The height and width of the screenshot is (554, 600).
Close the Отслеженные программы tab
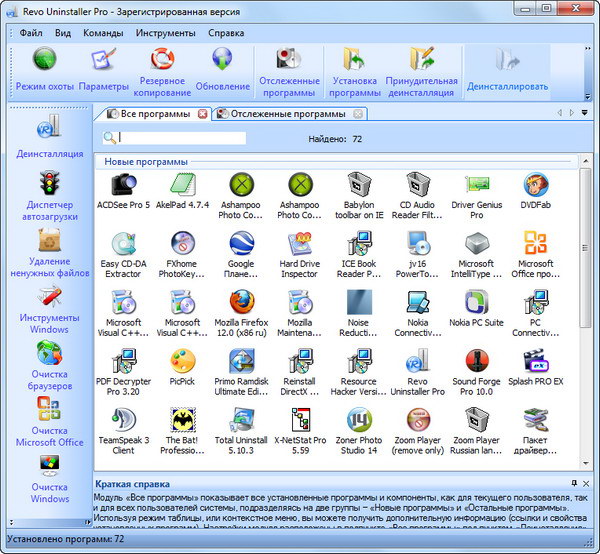point(358,114)
